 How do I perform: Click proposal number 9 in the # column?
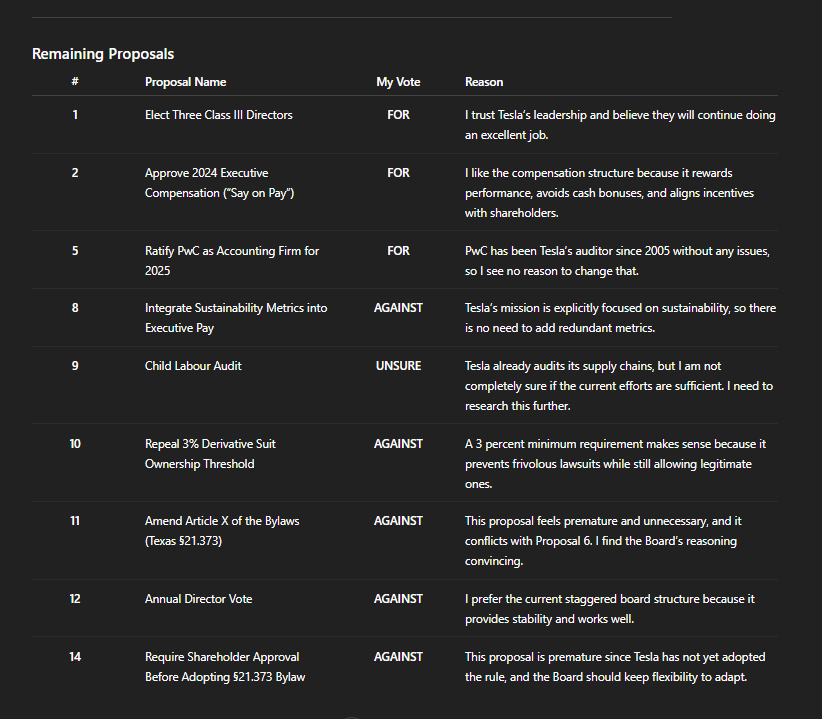pos(75,366)
